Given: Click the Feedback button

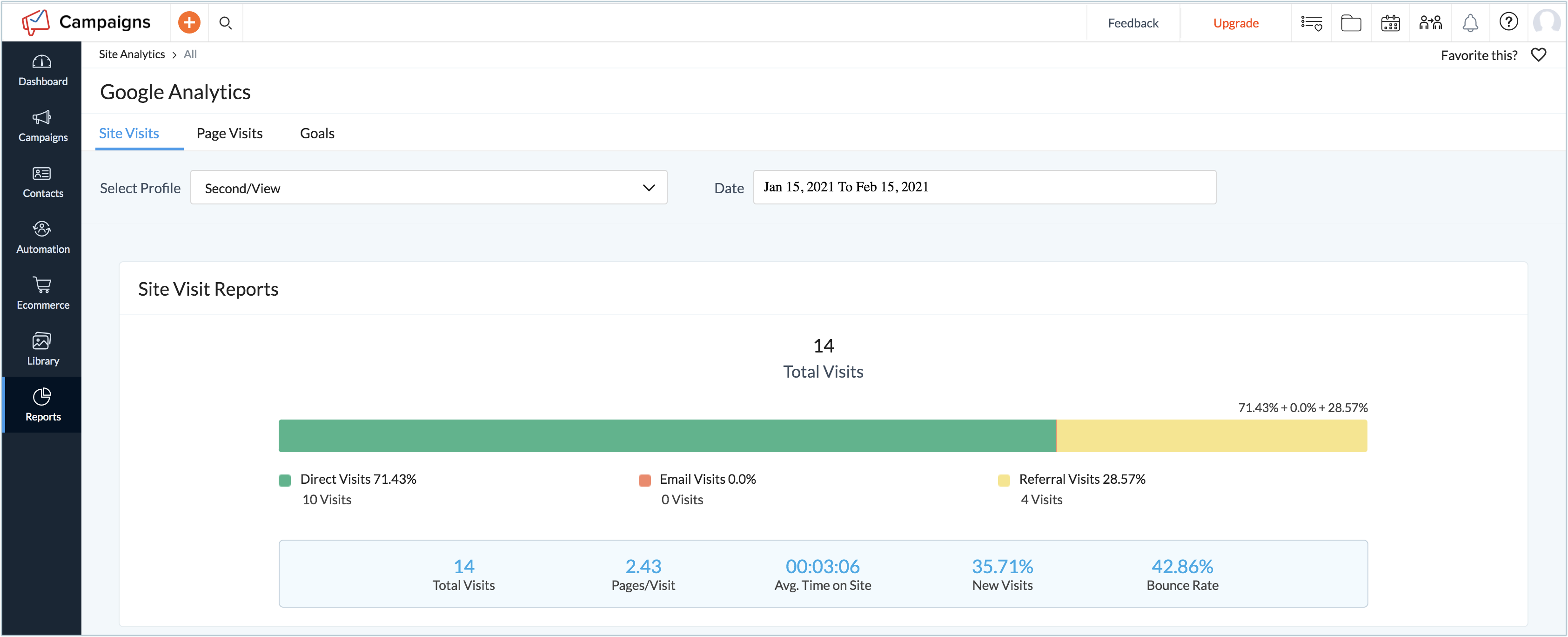Looking at the screenshot, I should (1132, 22).
